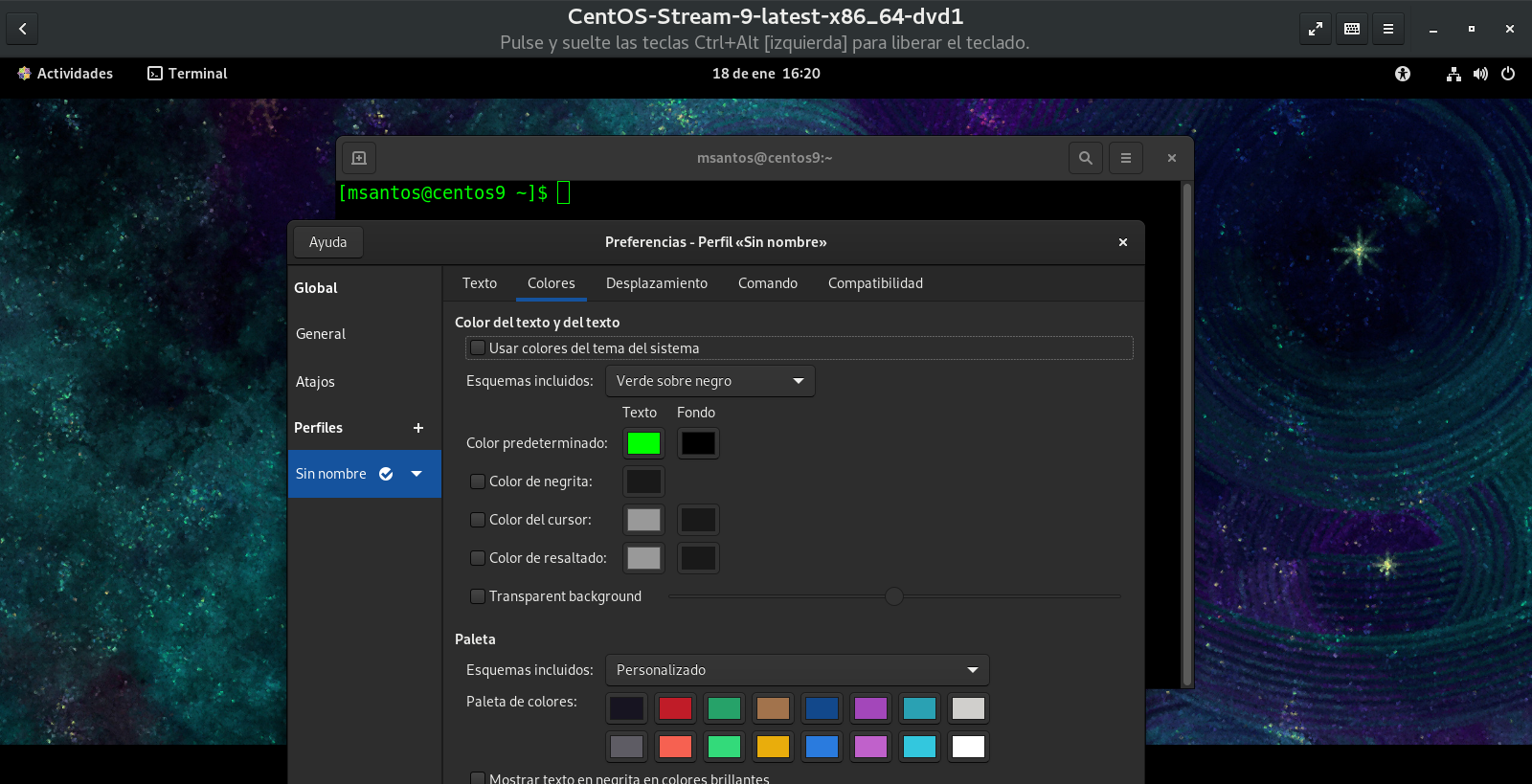The width and height of the screenshot is (1532, 784).
Task: Enable Usar colores del tema del sistema
Action: click(478, 348)
